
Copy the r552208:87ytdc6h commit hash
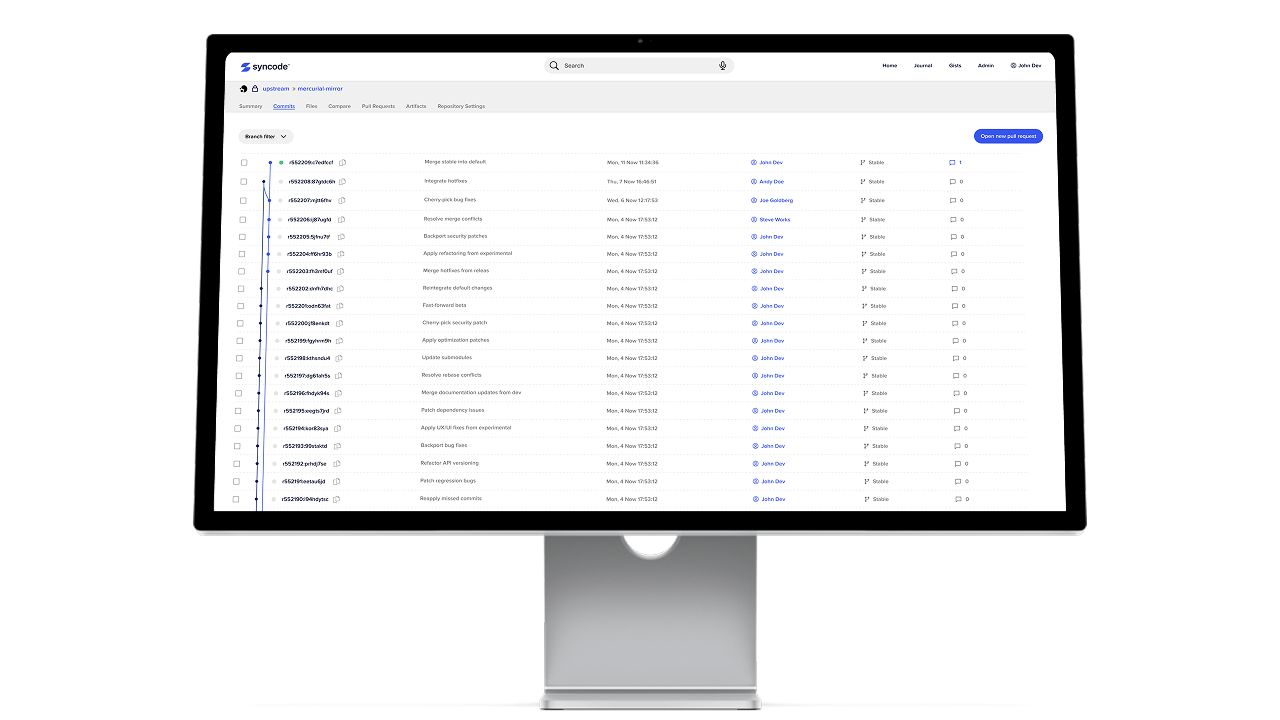[x=342, y=181]
